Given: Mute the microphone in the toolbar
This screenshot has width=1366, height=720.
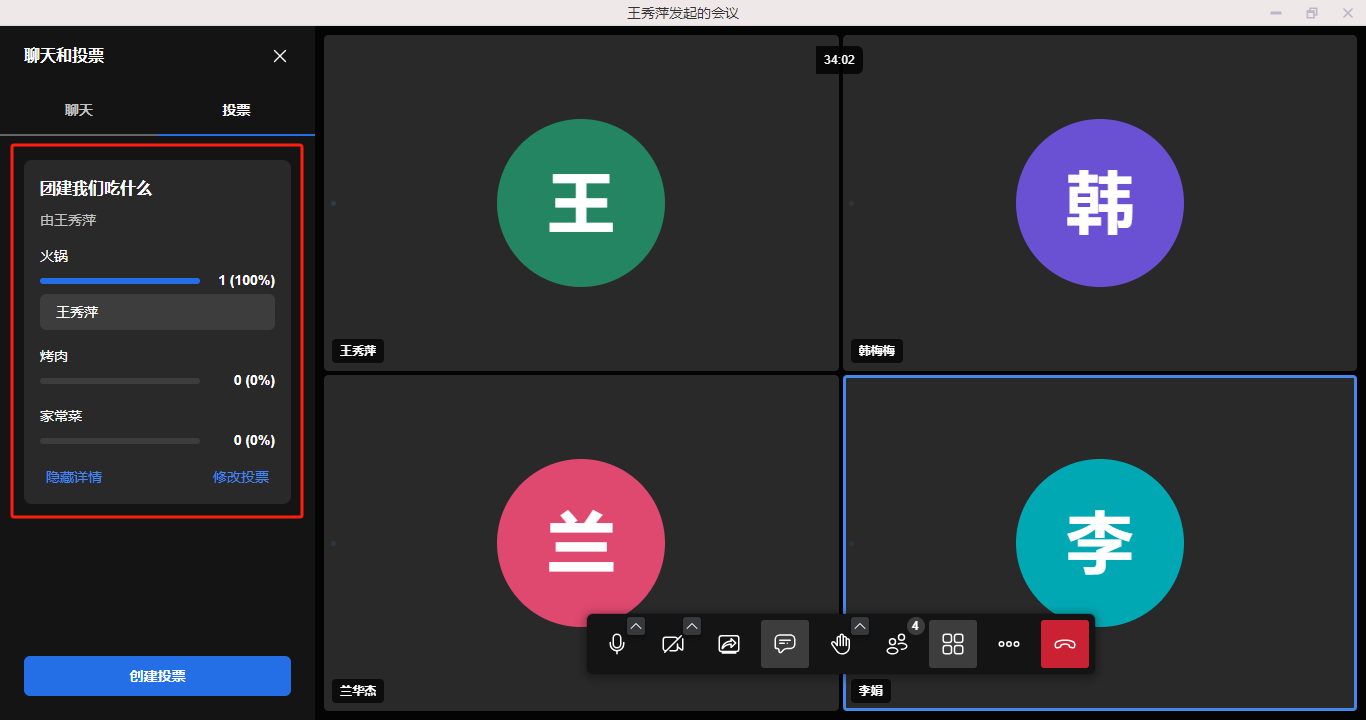Looking at the screenshot, I should (617, 644).
